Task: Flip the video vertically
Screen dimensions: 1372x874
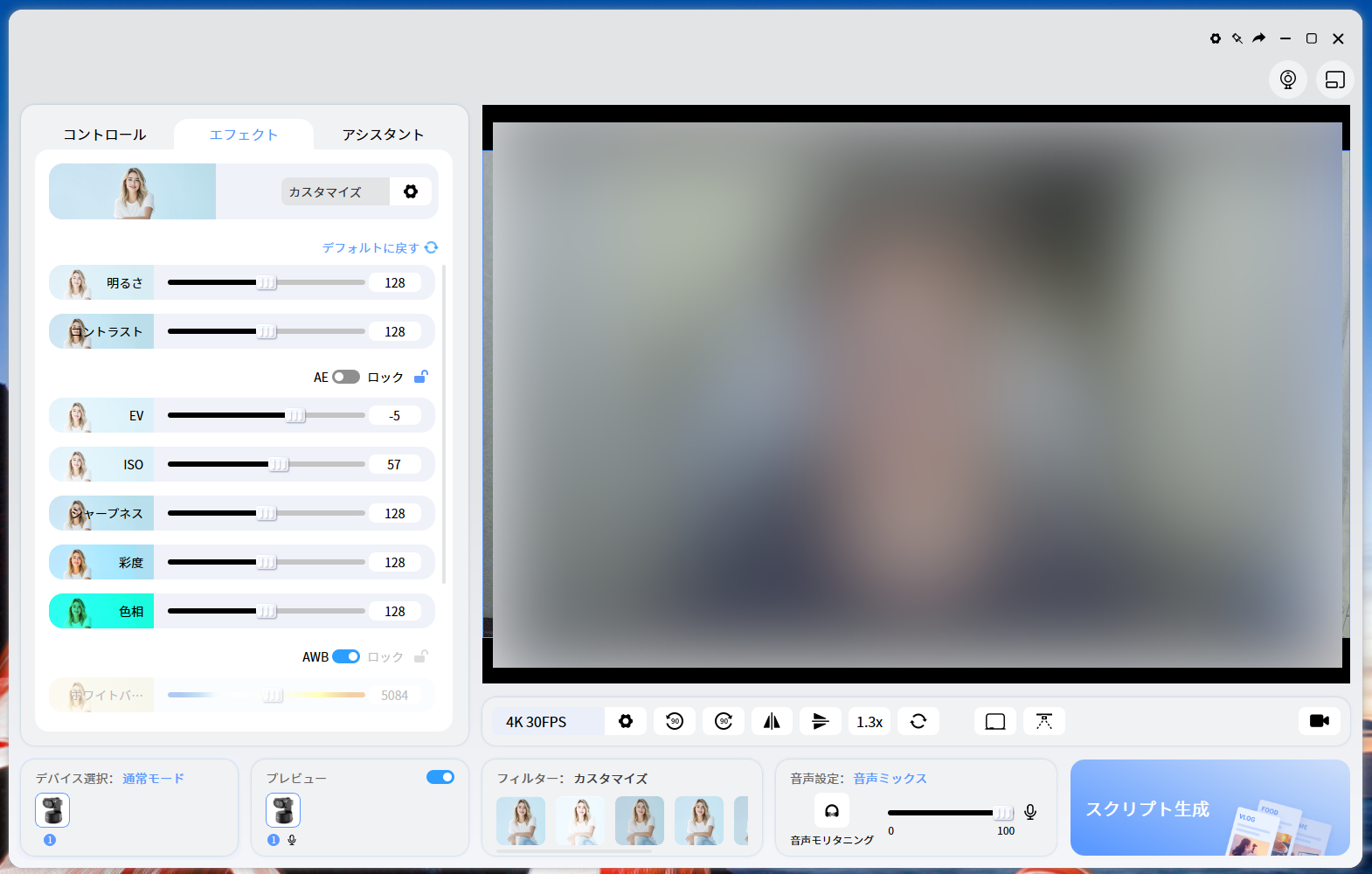Action: coord(821,721)
